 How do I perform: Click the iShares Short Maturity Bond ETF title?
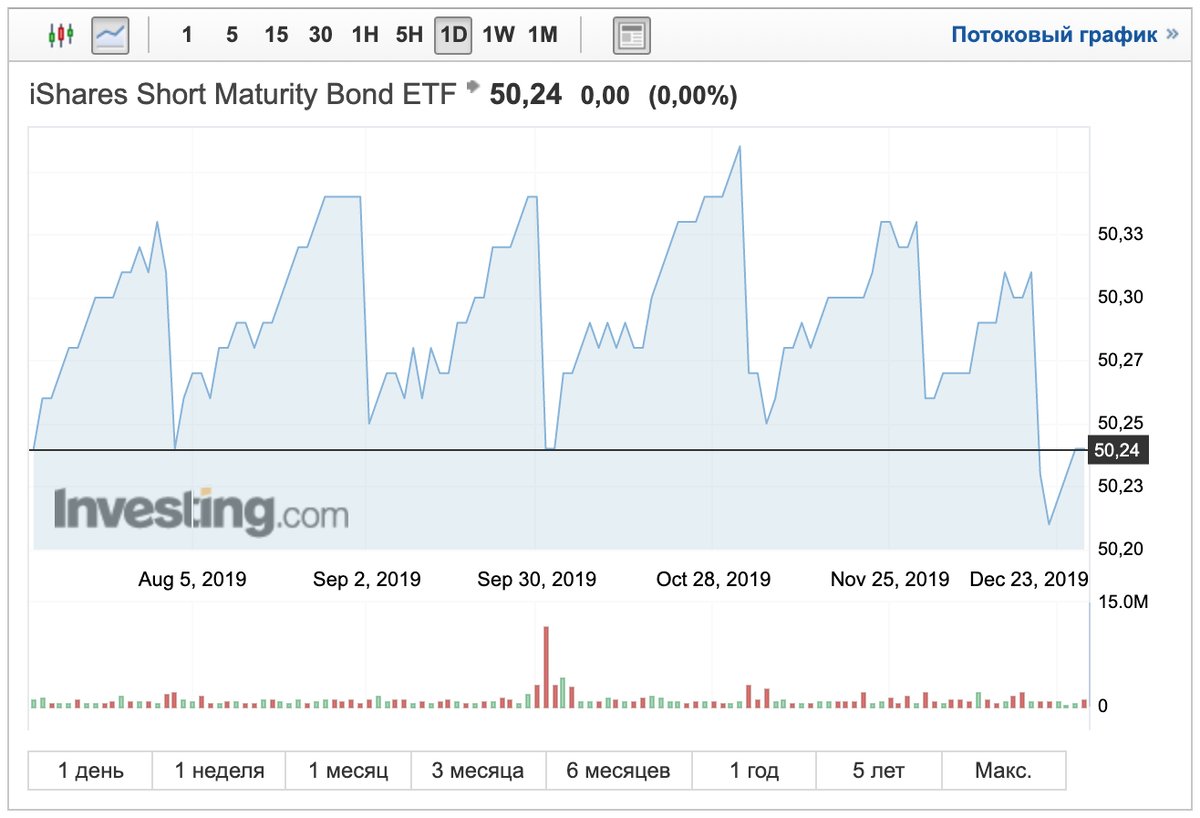[244, 95]
